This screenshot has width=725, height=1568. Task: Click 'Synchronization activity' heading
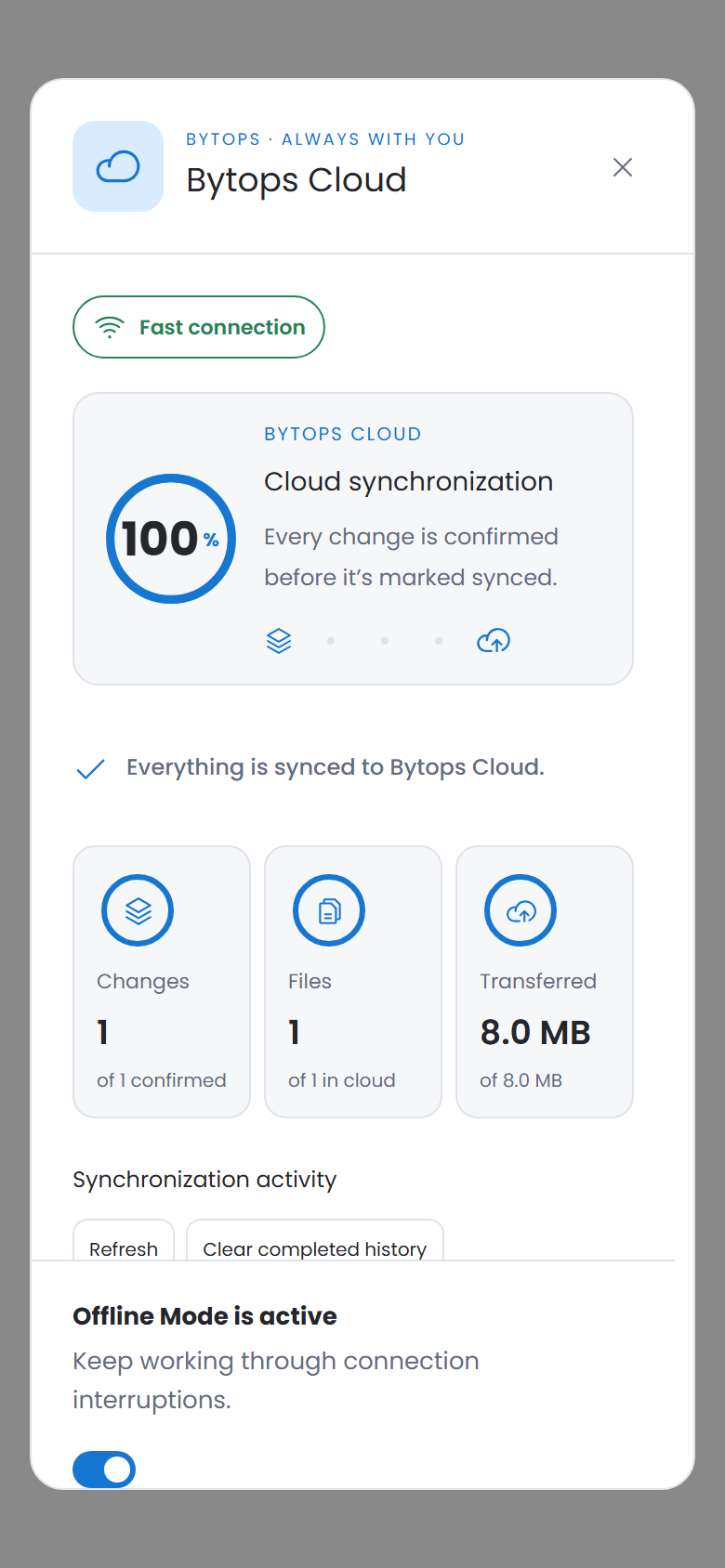point(204,1180)
